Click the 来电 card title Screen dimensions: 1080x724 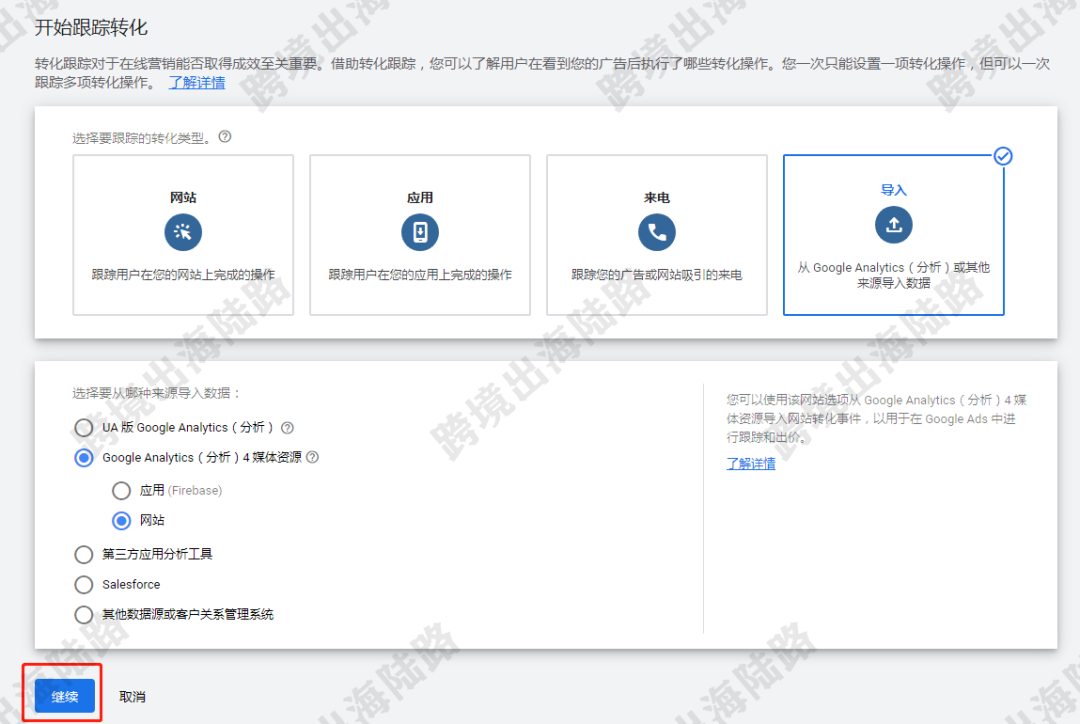click(x=656, y=198)
